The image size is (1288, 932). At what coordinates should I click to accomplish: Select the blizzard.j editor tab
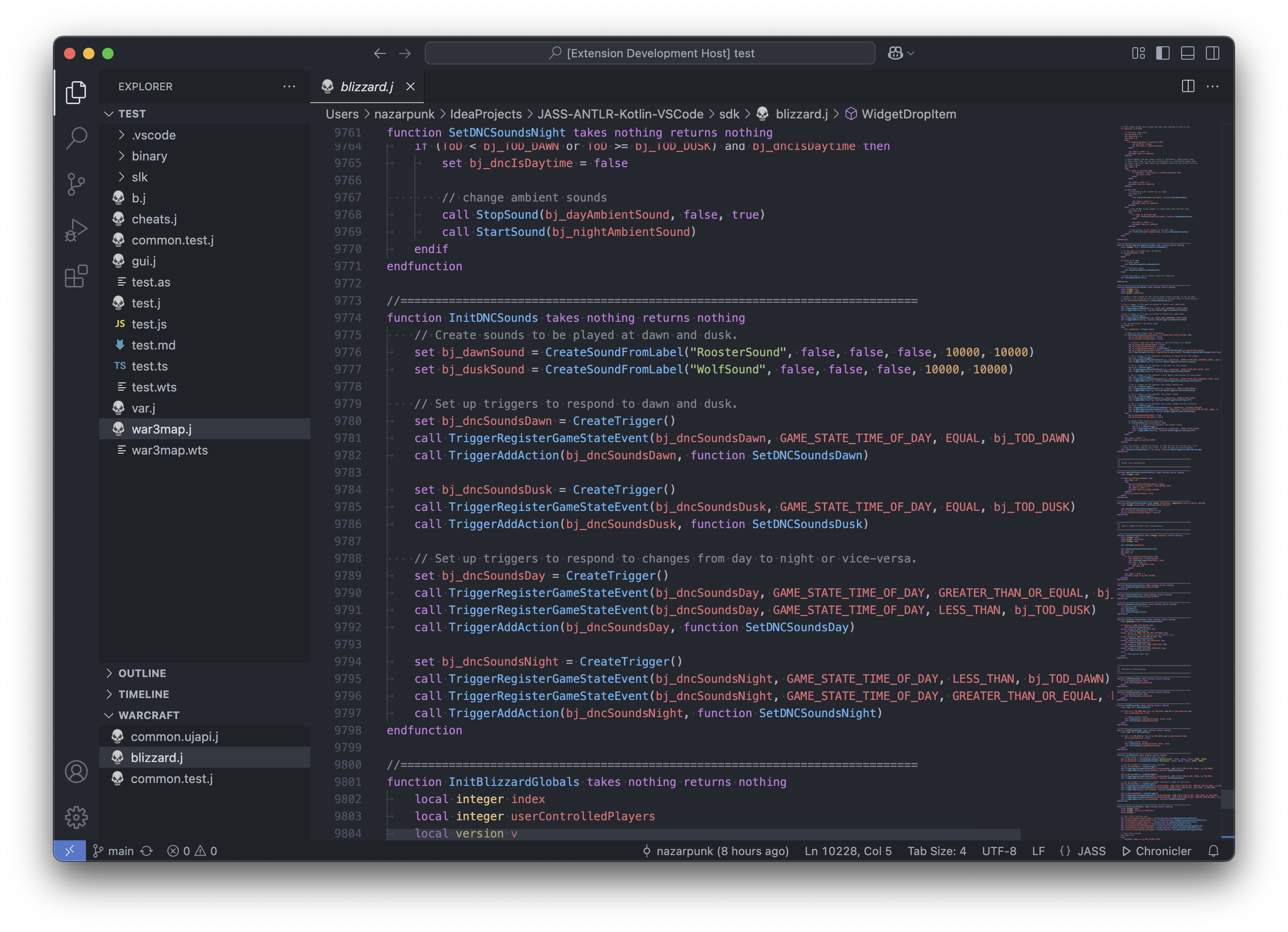point(366,86)
